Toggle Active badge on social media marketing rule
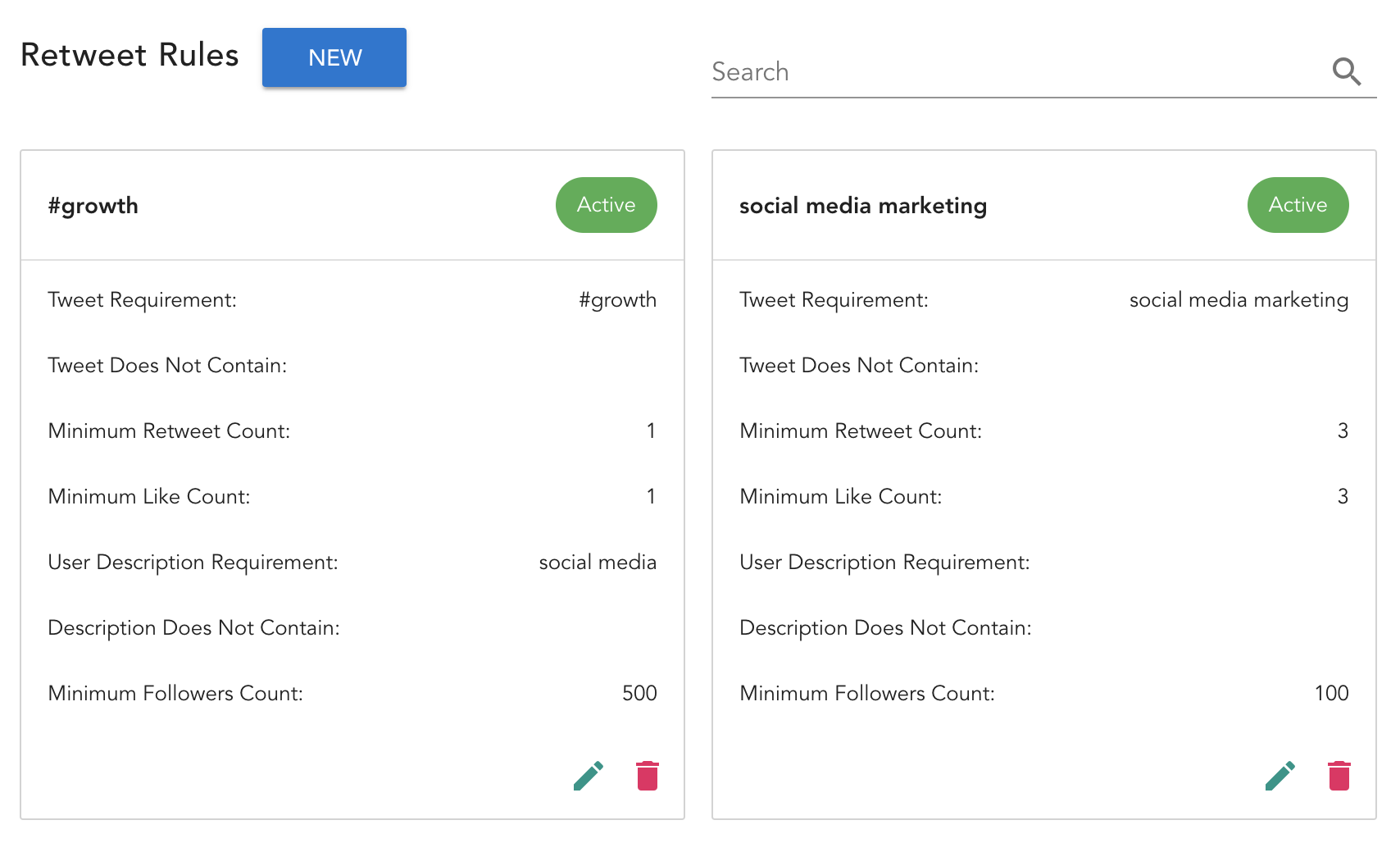Screen dimensions: 1400x843 pos(1298,205)
